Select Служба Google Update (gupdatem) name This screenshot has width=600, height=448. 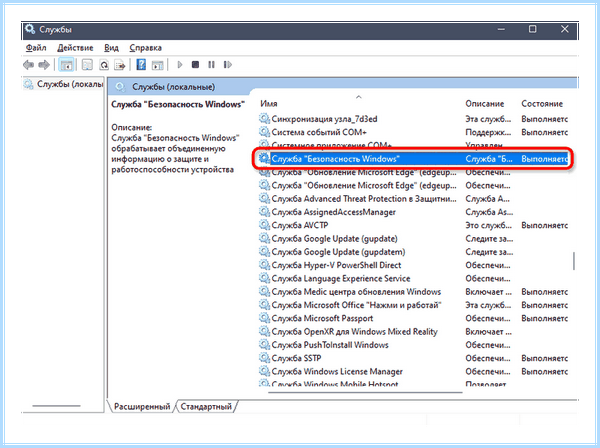(x=338, y=252)
